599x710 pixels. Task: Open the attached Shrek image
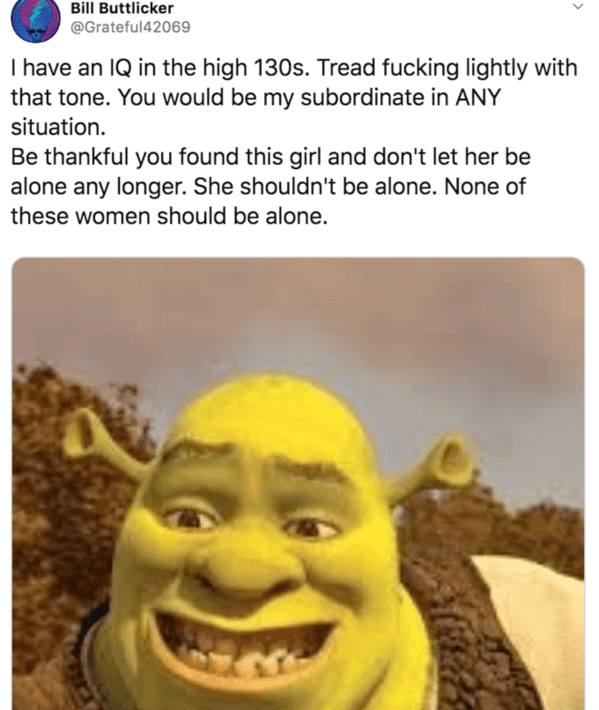click(x=298, y=484)
